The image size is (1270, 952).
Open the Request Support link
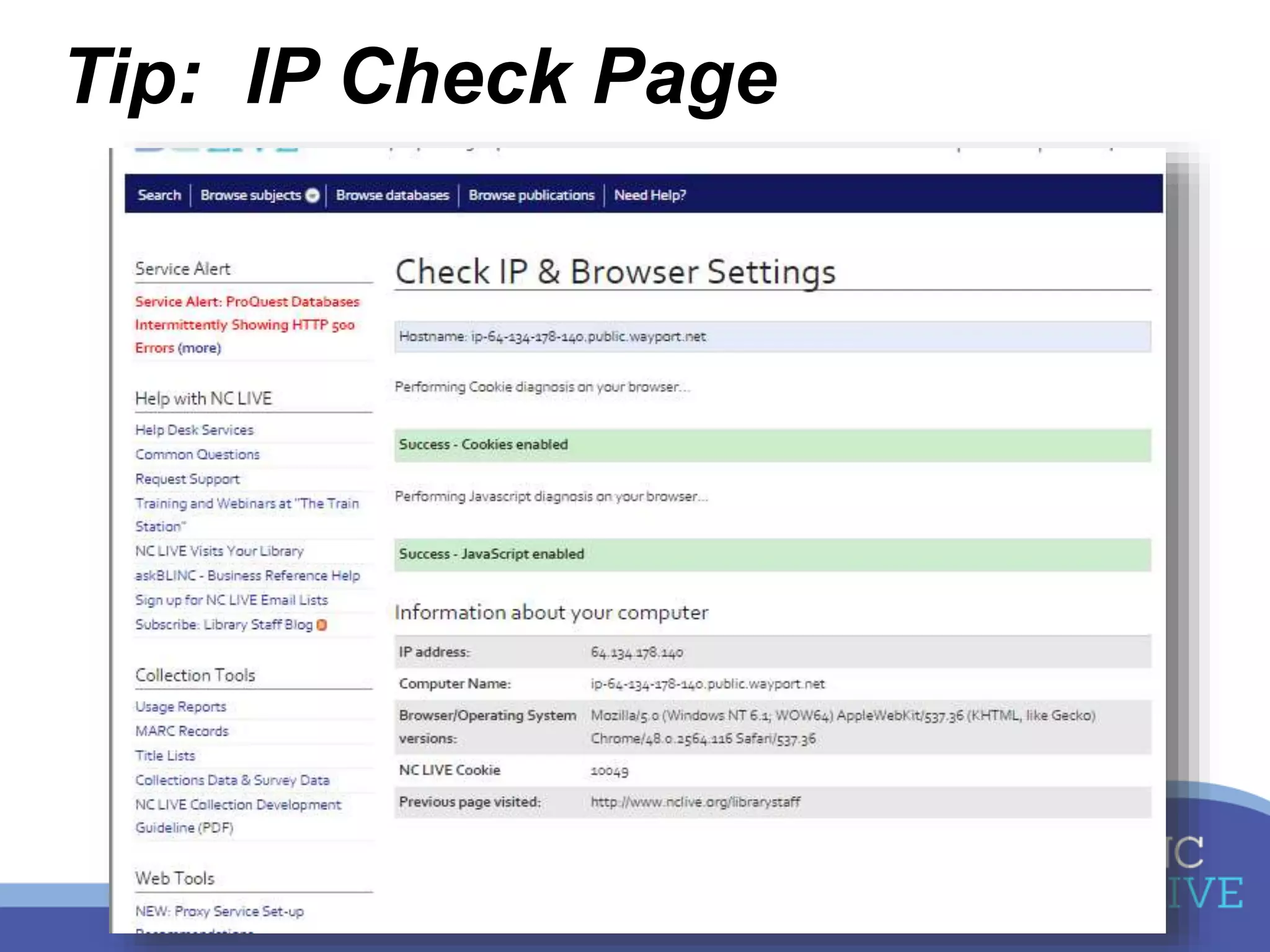[x=187, y=479]
